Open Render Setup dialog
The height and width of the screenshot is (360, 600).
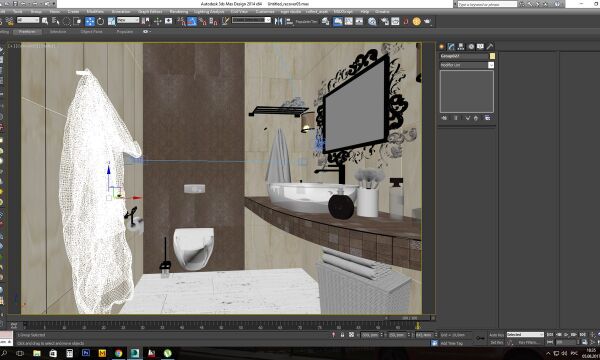[385, 21]
